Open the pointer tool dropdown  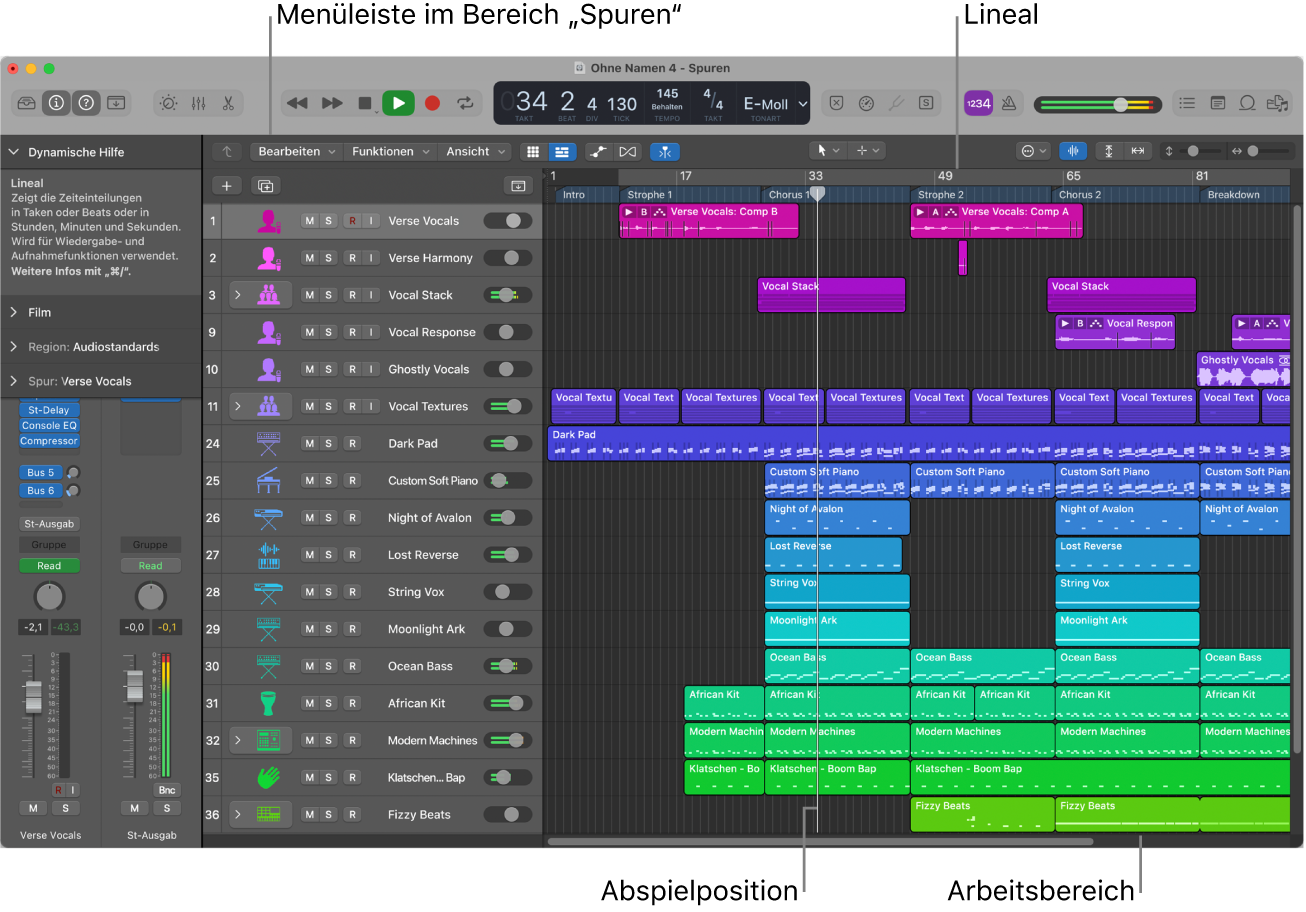point(828,151)
